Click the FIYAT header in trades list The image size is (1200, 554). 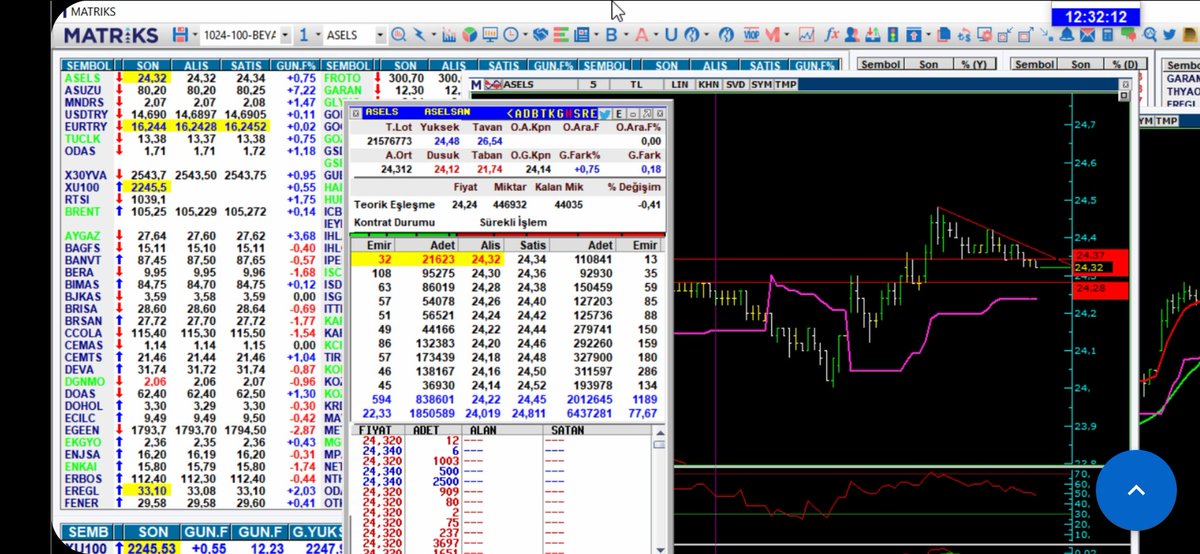[376, 430]
